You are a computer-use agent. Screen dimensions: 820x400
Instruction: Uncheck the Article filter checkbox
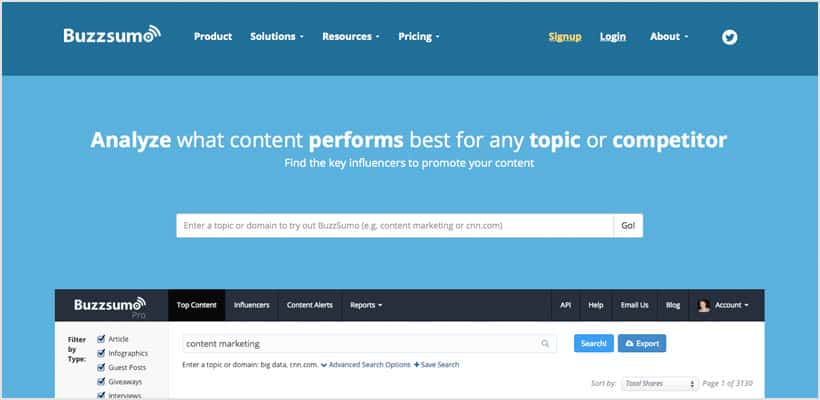point(101,339)
